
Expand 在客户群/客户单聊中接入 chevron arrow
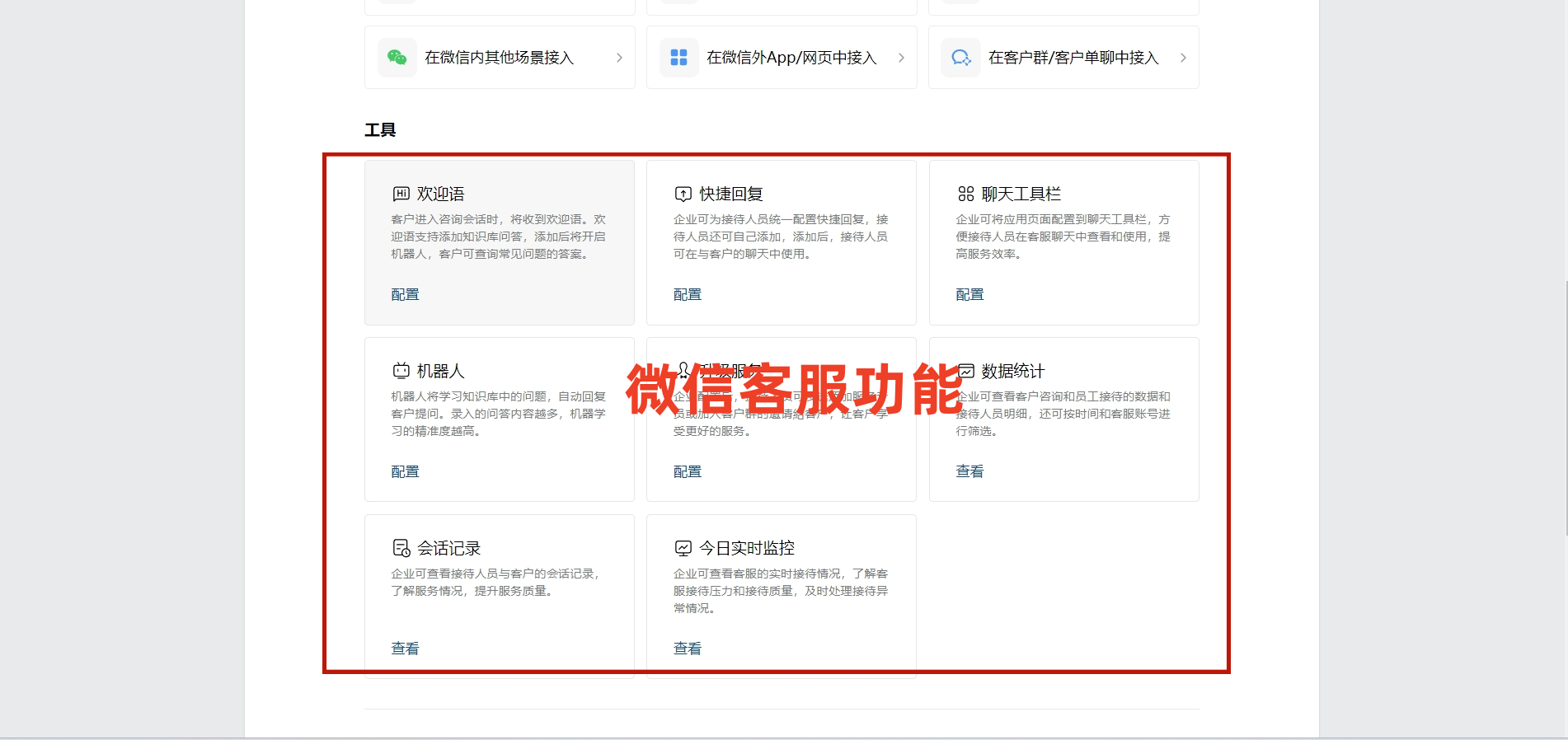pos(1184,58)
